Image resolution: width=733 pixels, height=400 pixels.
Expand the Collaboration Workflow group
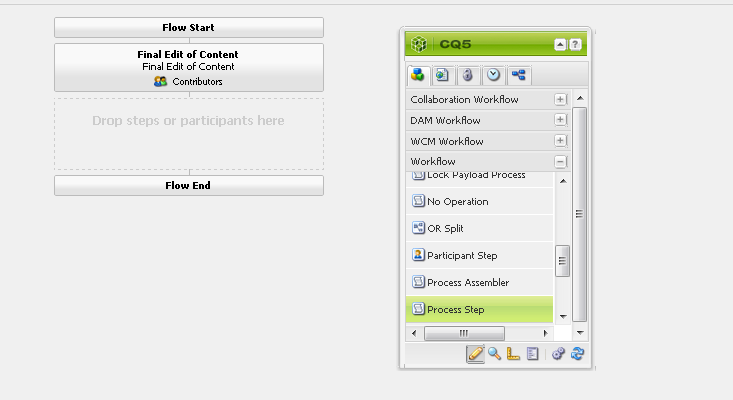tap(560, 100)
